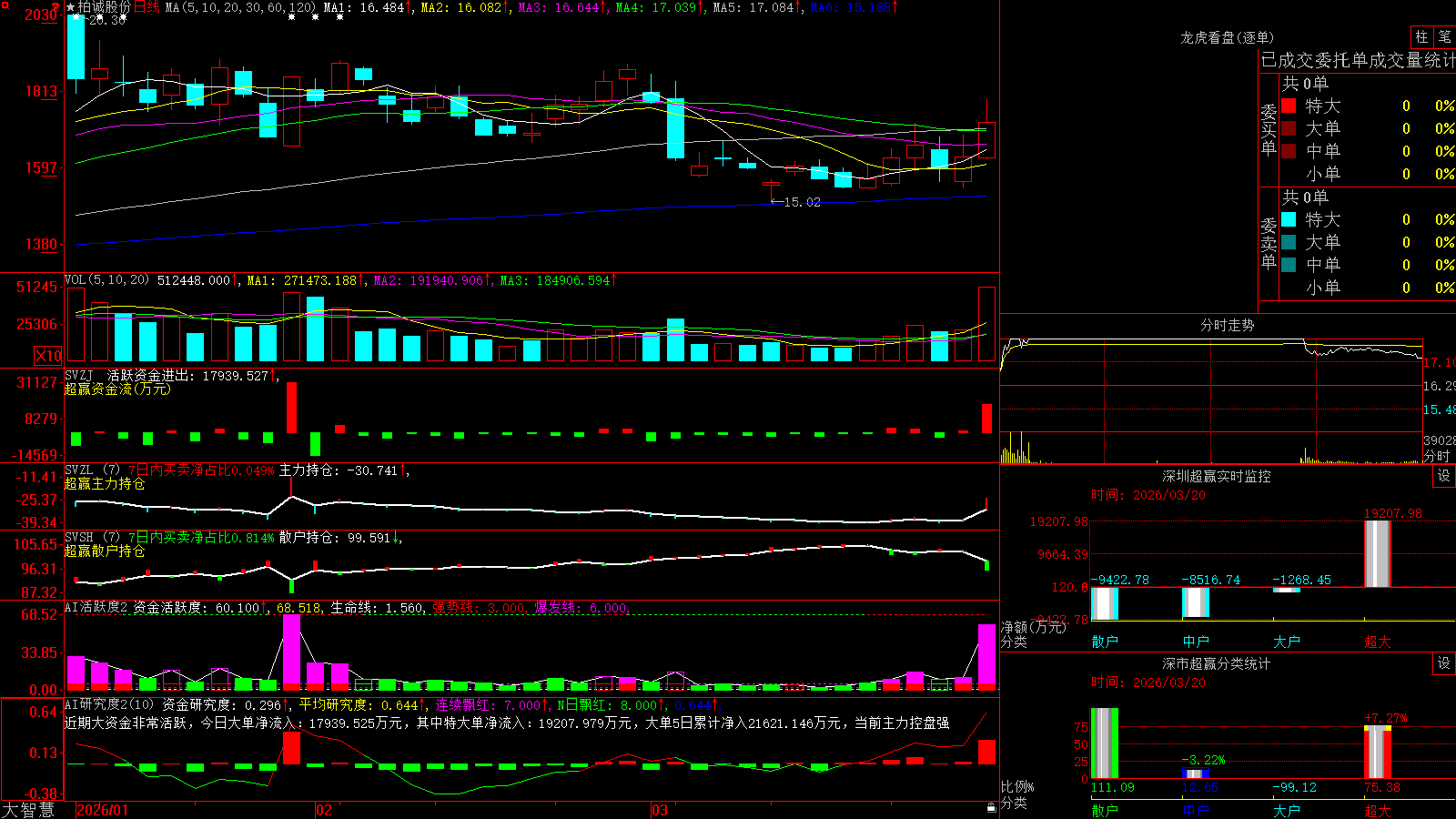The height and width of the screenshot is (819, 1456).
Task: Click the 深市超赢分类统计 panel title
Action: click(1216, 663)
